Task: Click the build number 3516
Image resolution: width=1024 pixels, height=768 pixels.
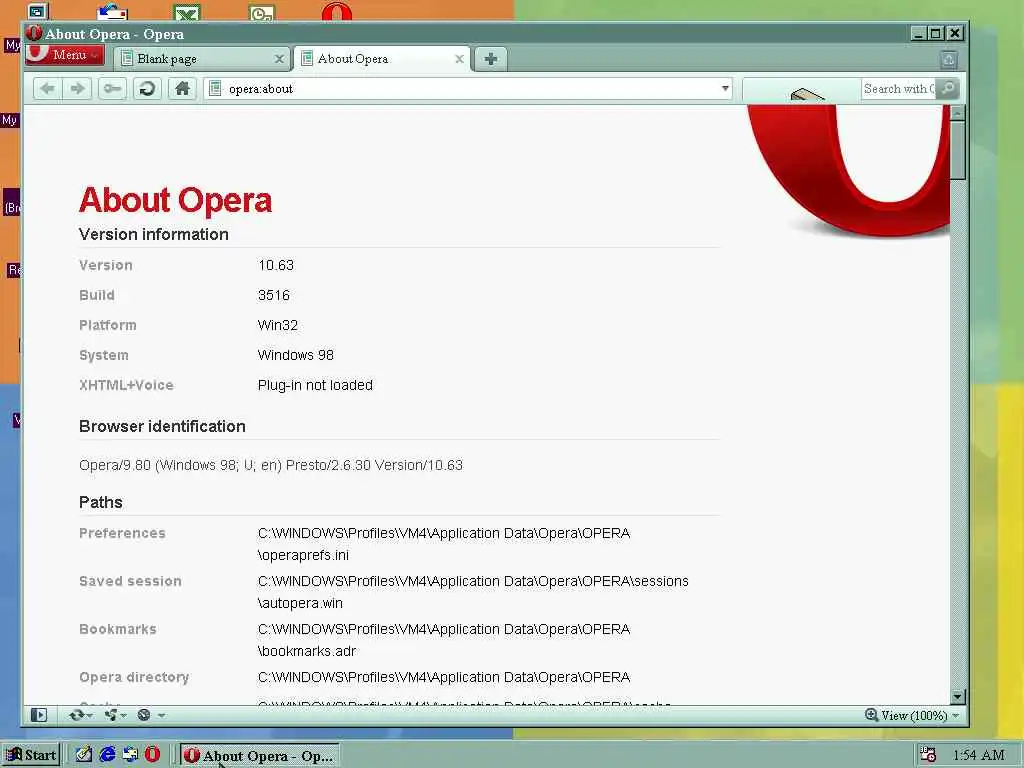Action: pyautogui.click(x=274, y=295)
